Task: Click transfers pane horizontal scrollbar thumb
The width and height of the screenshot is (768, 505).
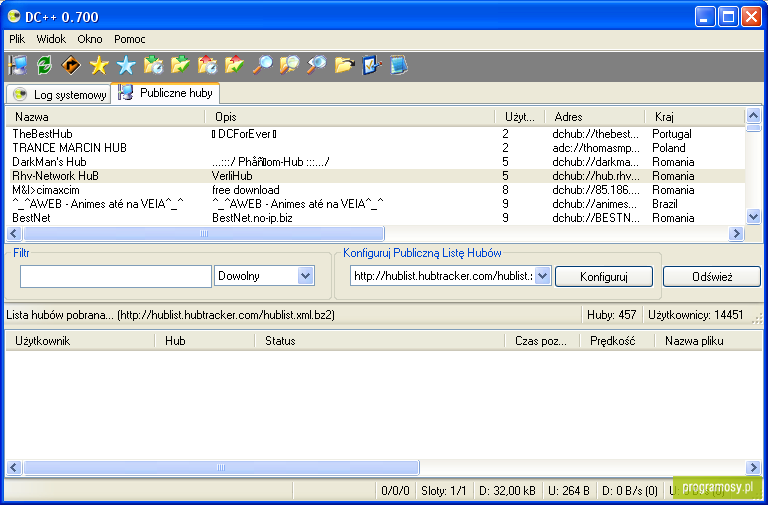Action: 221,467
